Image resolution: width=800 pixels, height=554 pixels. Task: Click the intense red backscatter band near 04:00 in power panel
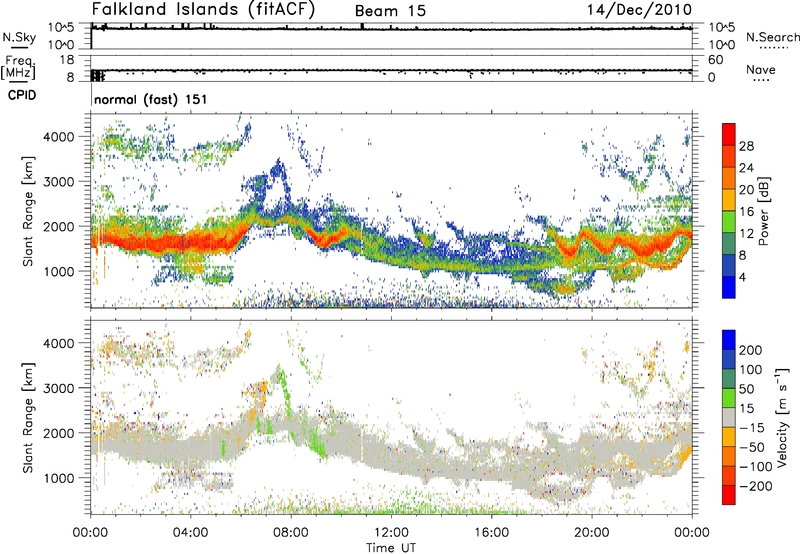pyautogui.click(x=190, y=242)
